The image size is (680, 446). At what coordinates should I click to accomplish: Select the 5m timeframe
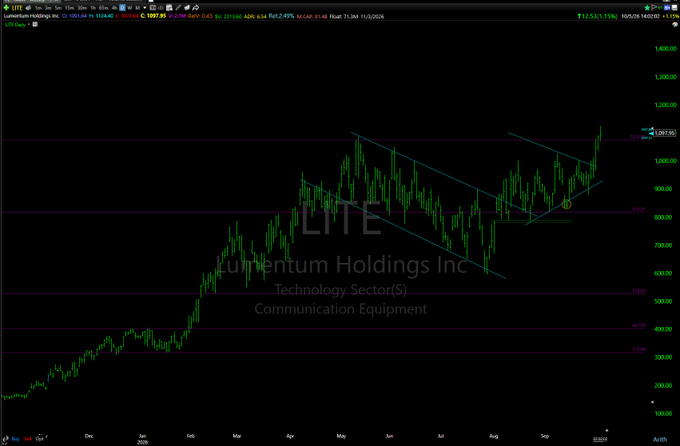[58, 8]
